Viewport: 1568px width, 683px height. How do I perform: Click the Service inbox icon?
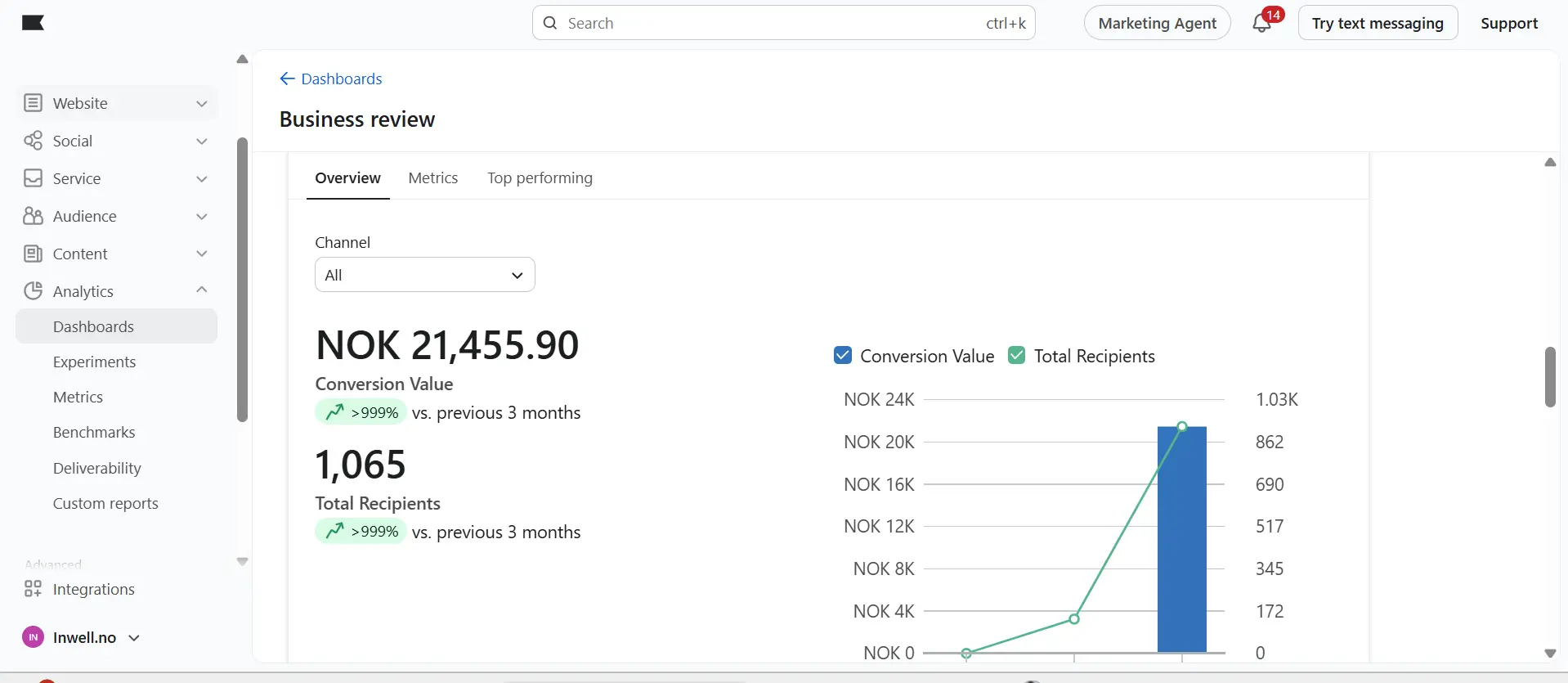33,178
